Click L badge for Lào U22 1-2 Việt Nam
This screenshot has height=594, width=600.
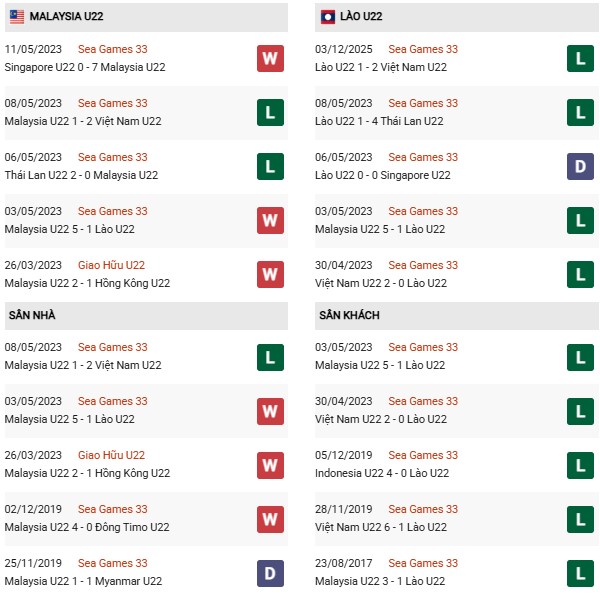point(580,58)
